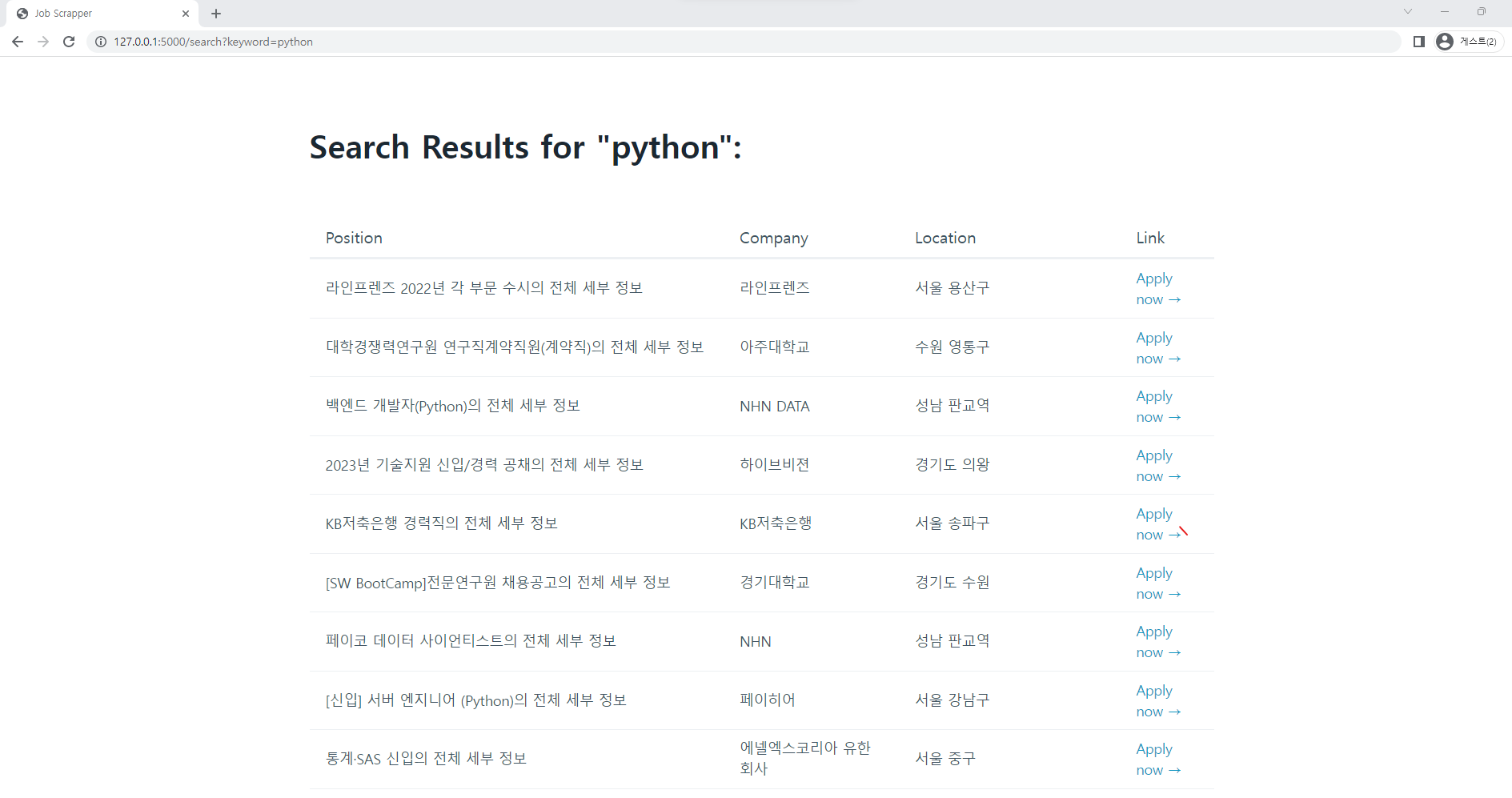Viewport: 1512px width, 798px height.
Task: Select 페이코 데이터 사이언티스트 position title
Action: tap(471, 641)
